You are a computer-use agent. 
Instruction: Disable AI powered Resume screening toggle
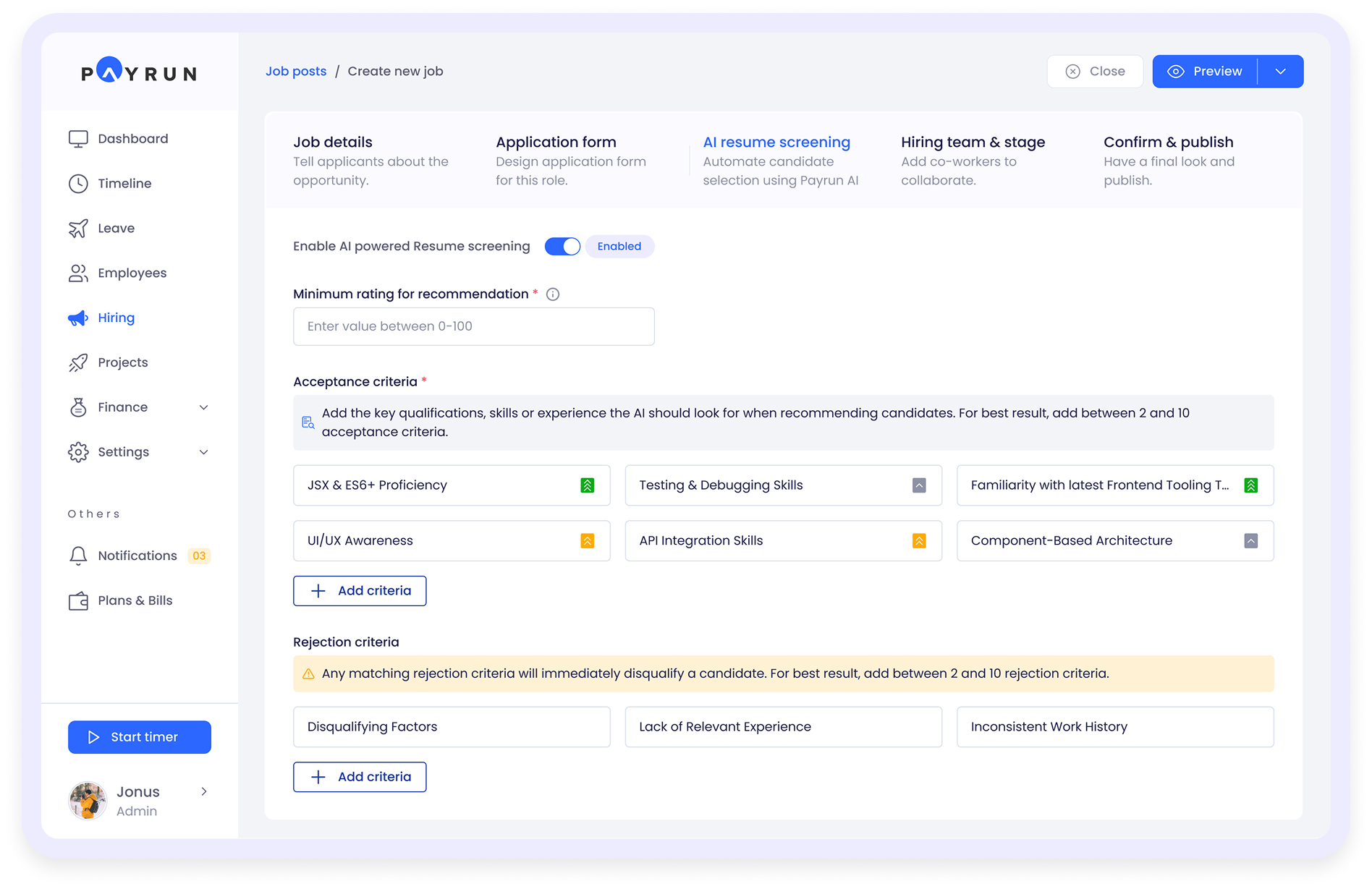point(562,247)
